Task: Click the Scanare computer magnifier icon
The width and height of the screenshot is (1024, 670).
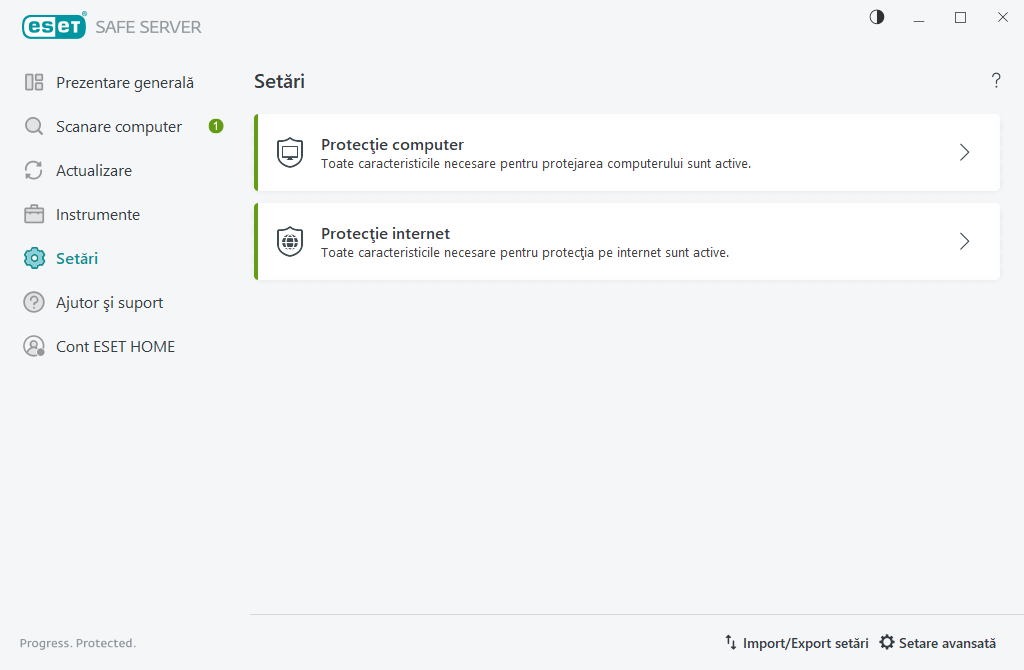Action: pyautogui.click(x=34, y=127)
